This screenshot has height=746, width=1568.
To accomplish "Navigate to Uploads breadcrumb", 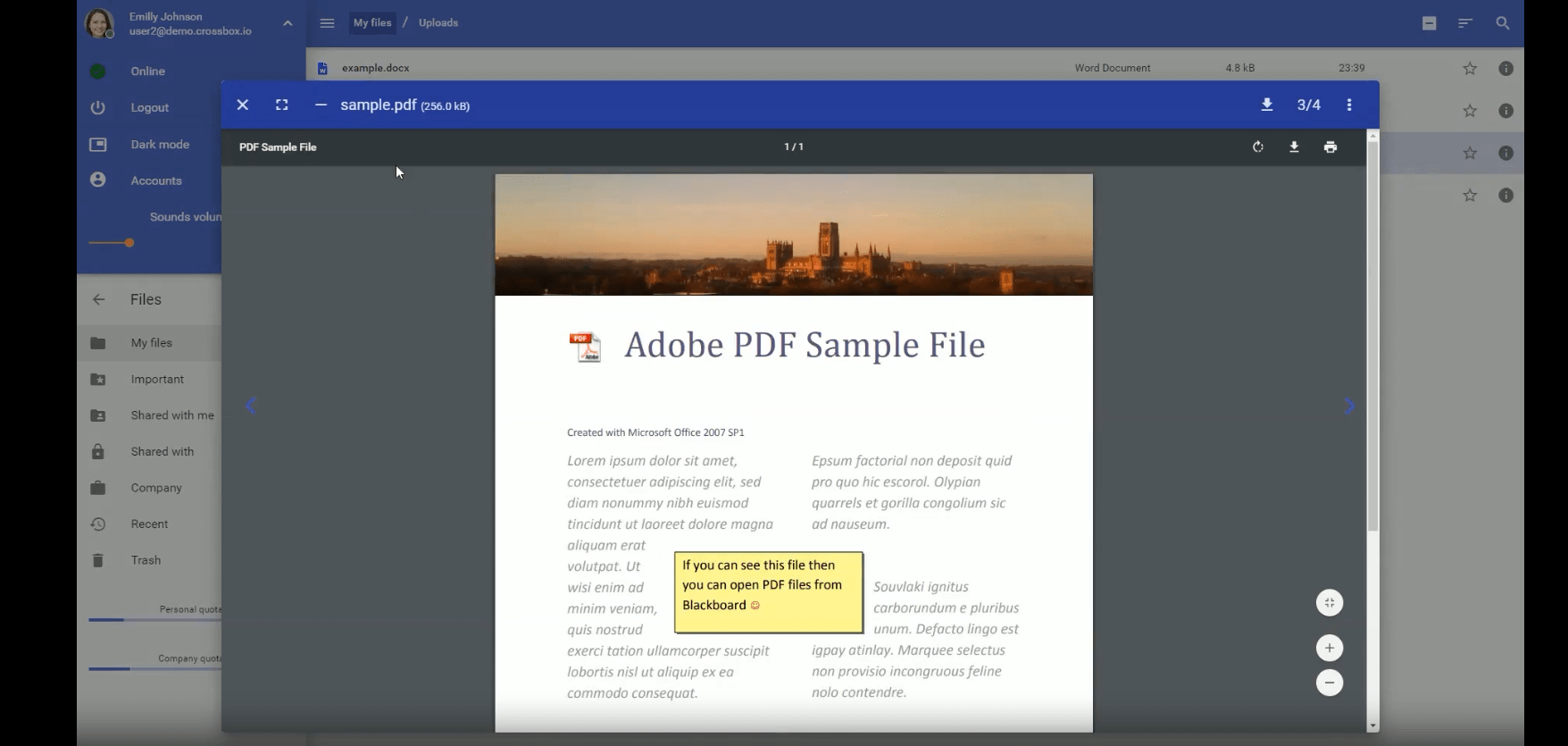I will click(x=438, y=23).
